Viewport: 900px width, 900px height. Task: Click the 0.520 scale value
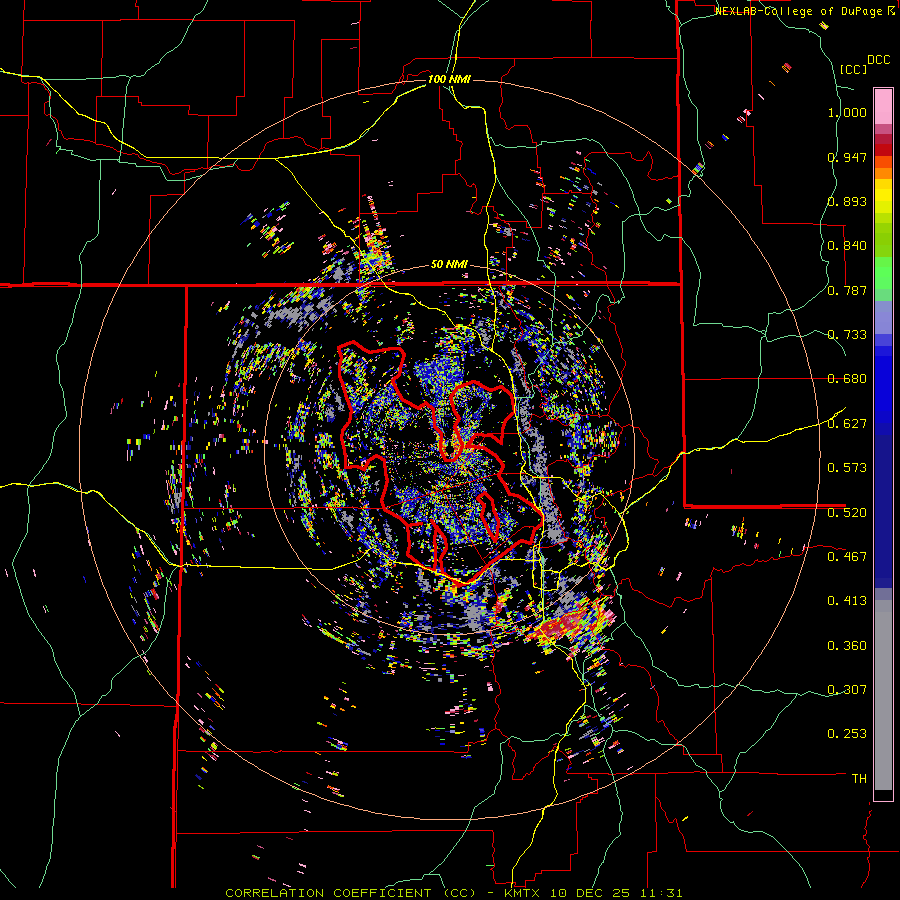pyautogui.click(x=847, y=512)
